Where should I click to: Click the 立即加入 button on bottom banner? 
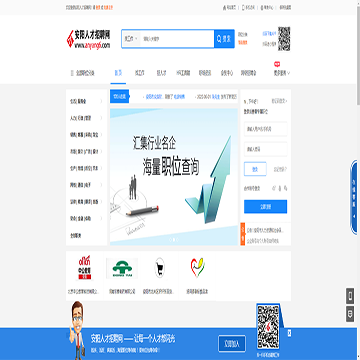coord(232,344)
